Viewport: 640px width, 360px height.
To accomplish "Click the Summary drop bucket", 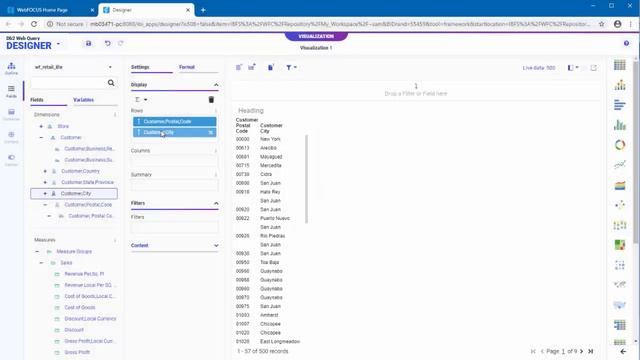I will [x=175, y=185].
